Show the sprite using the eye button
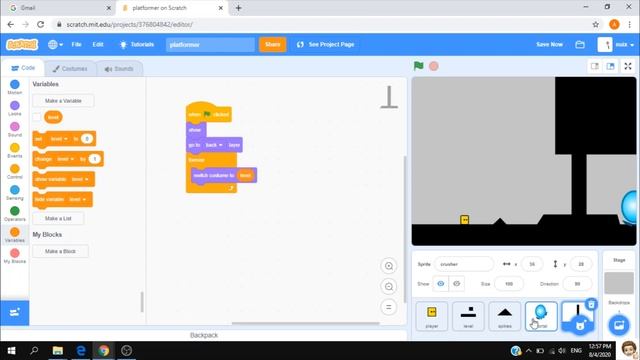Screen dimensions: 640x360 [x=440, y=284]
